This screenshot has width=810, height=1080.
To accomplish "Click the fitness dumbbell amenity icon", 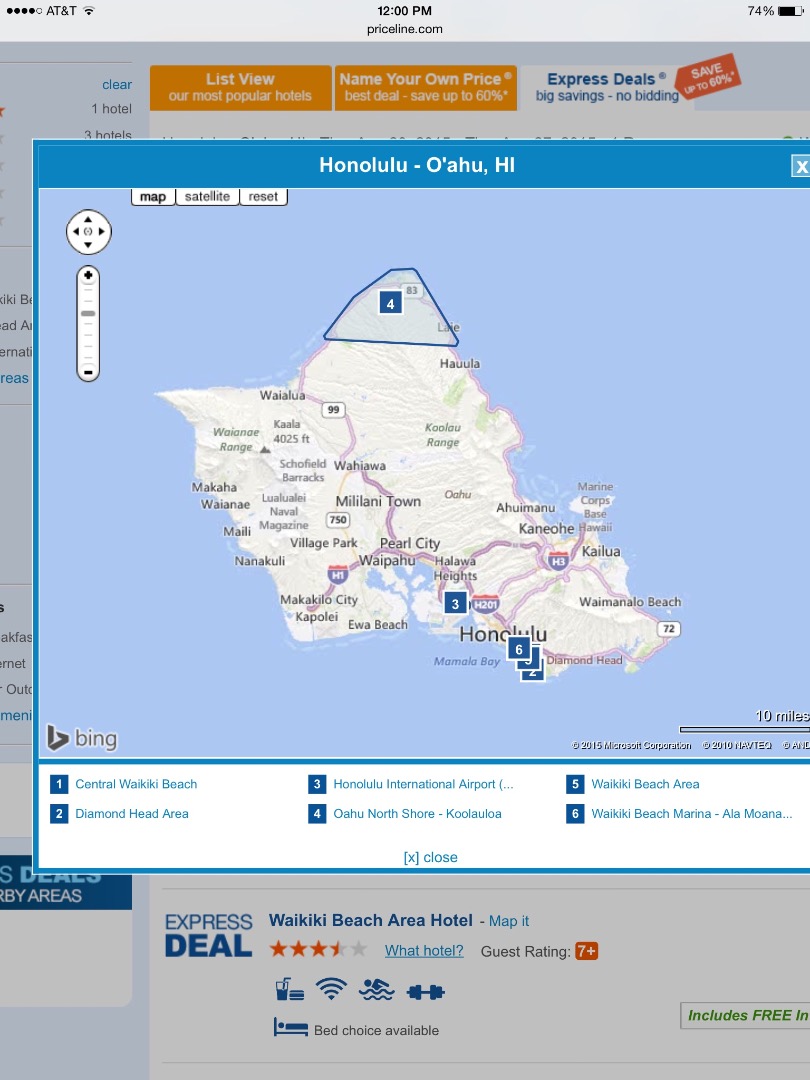I will pyautogui.click(x=426, y=992).
